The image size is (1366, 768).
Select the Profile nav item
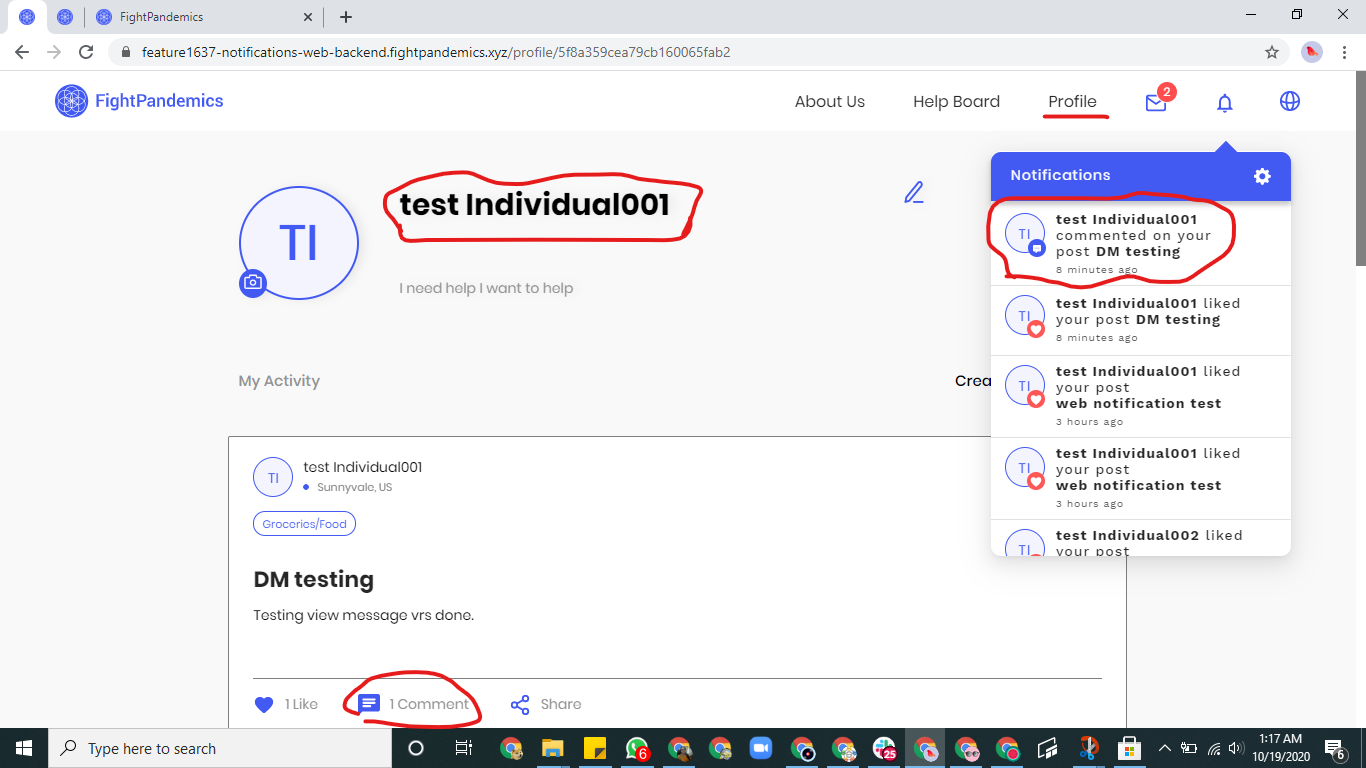(x=1072, y=101)
